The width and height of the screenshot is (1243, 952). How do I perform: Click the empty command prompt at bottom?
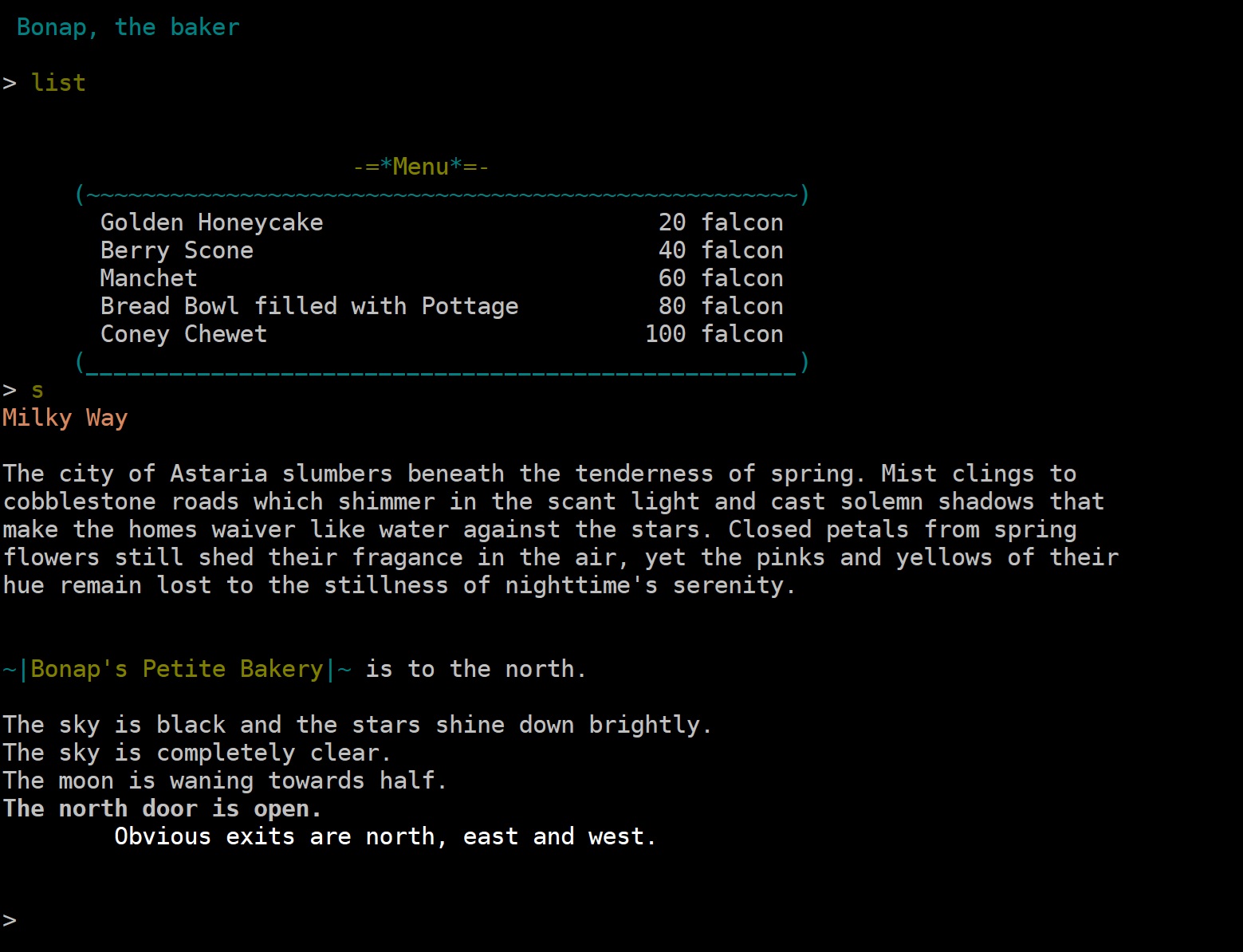coord(10,920)
